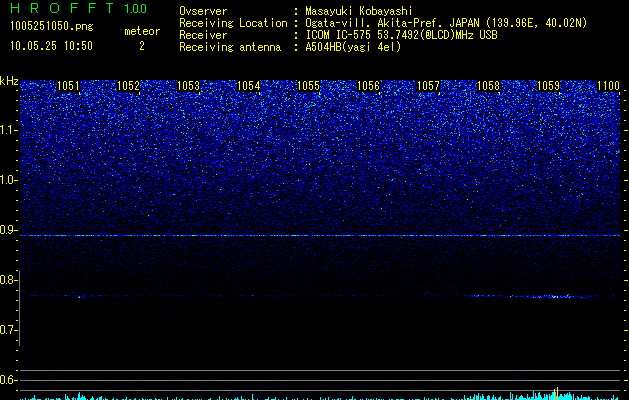The height and width of the screenshot is (400, 629).
Task: Click the meteor count value 2
Action: 142,46
